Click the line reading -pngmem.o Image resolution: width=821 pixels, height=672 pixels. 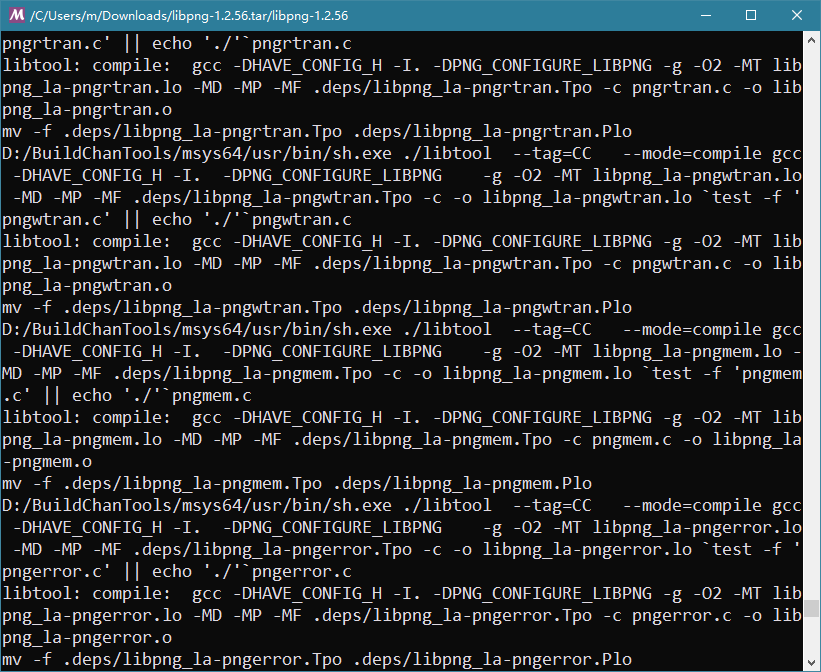[46, 461]
